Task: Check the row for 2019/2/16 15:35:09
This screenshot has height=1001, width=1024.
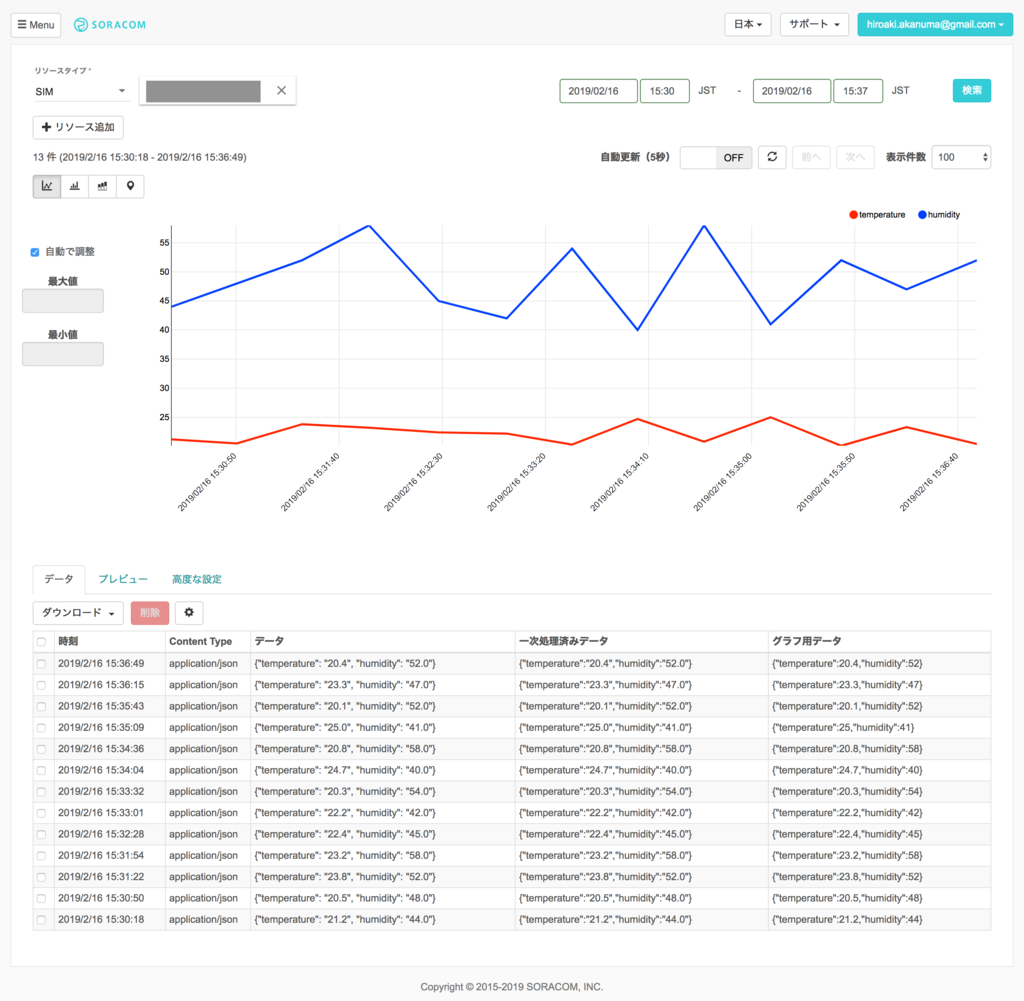Action: coord(42,727)
